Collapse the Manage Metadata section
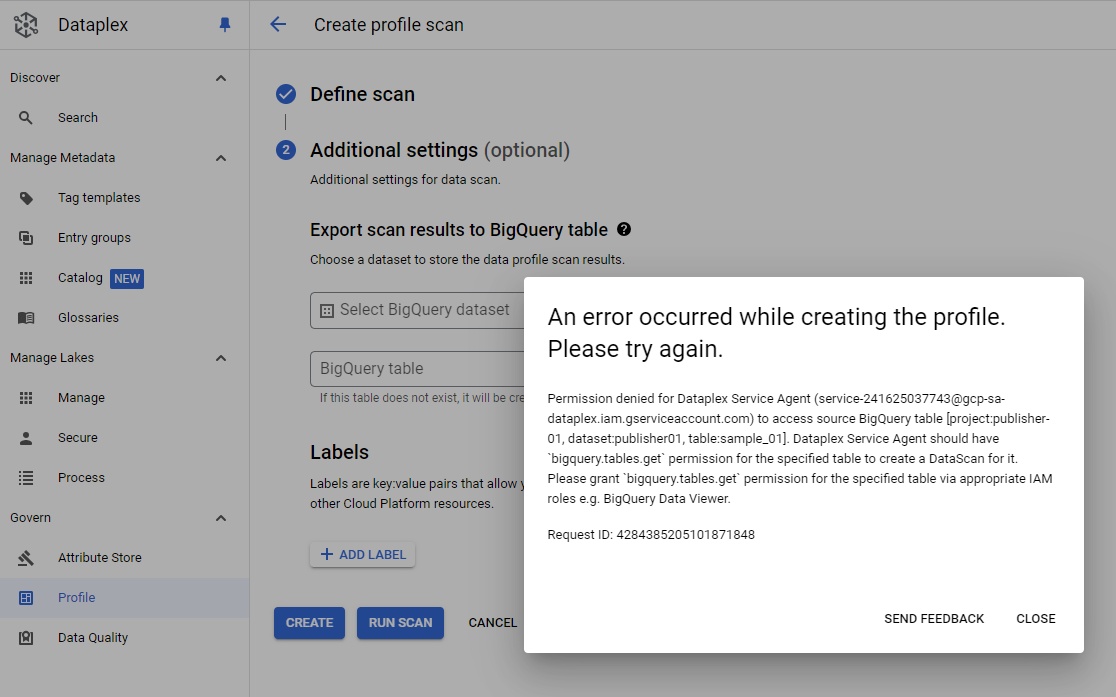 221,158
